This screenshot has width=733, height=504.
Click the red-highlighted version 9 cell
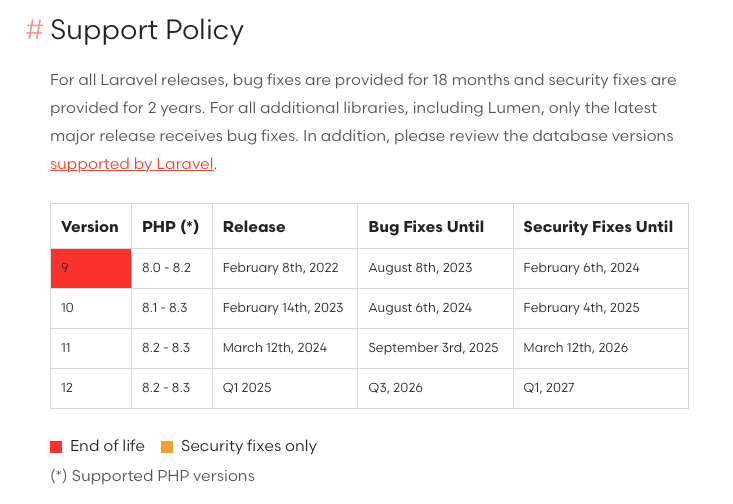click(x=91, y=268)
